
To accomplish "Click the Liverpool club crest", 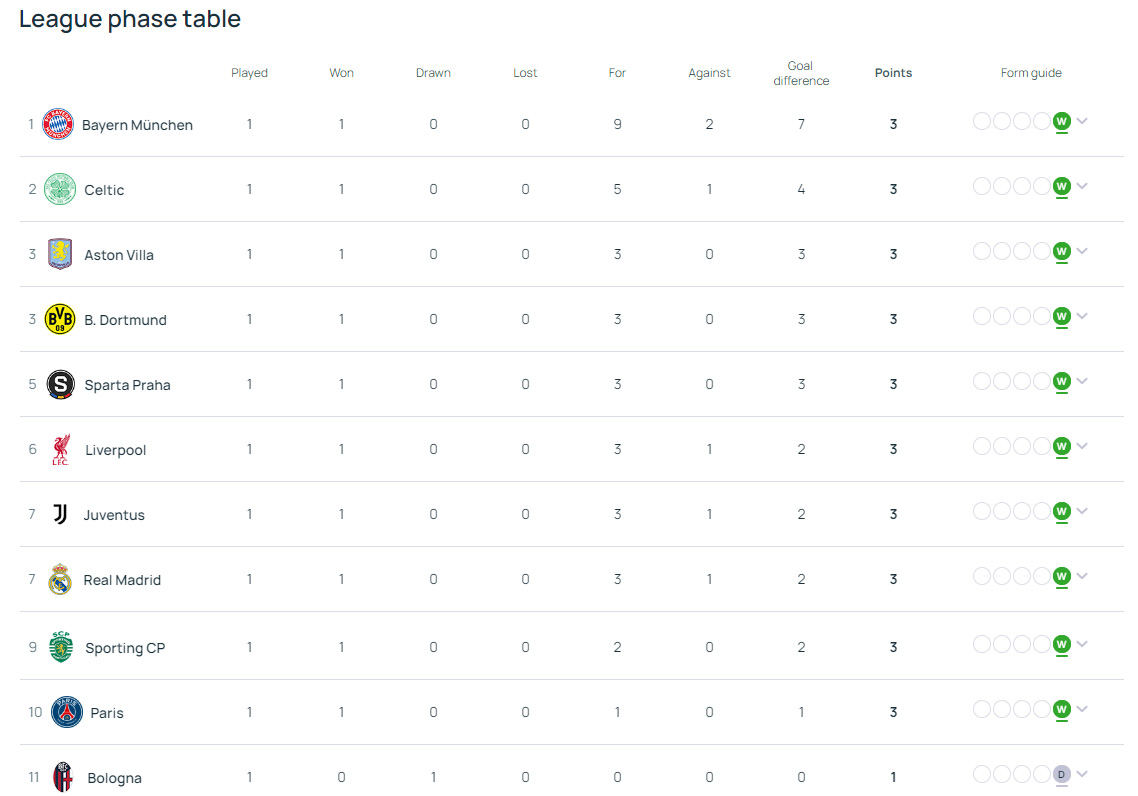I will click(60, 449).
